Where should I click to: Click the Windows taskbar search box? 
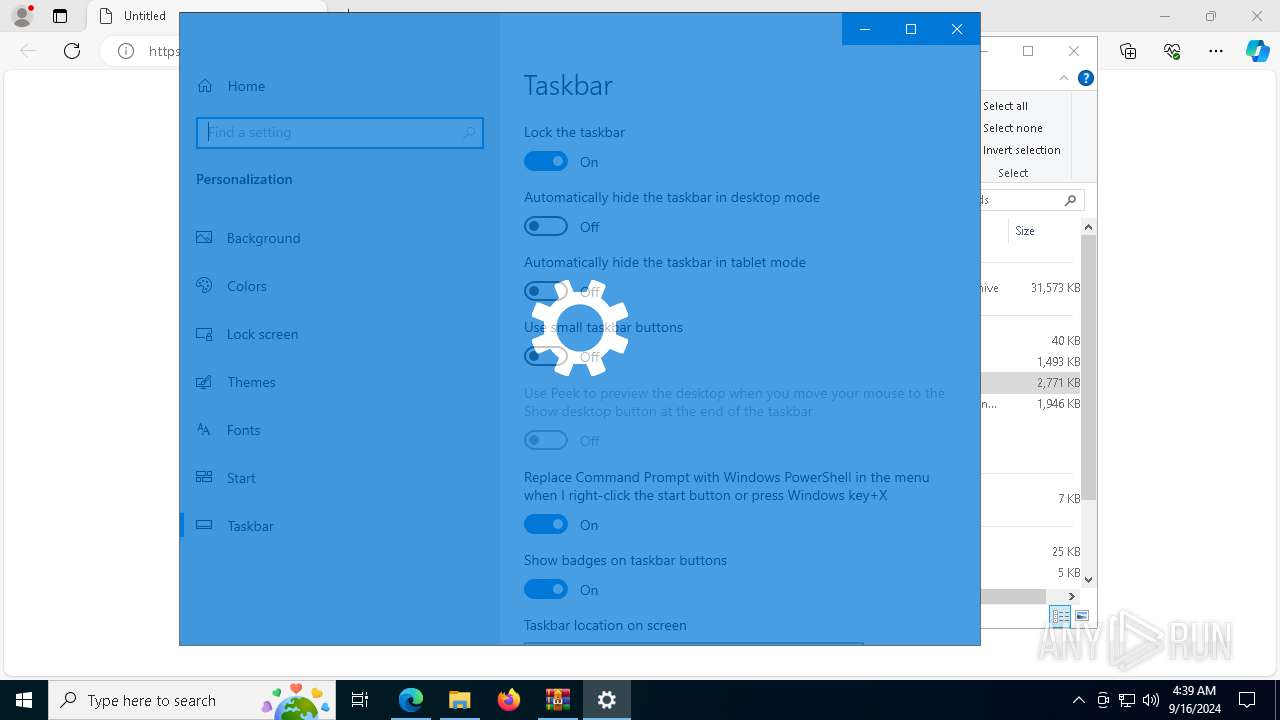192,700
